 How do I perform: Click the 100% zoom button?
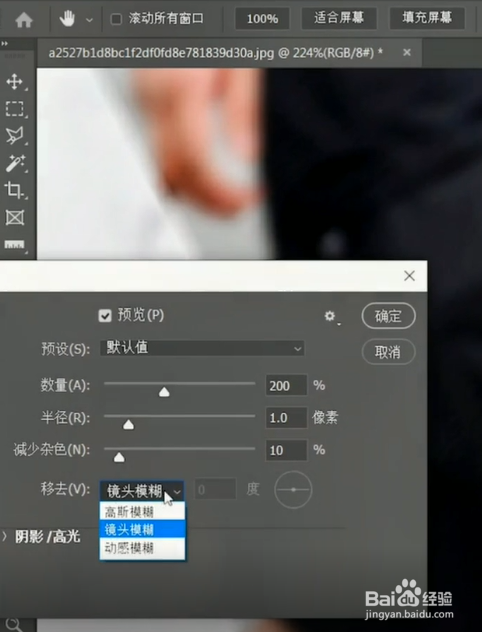click(262, 19)
